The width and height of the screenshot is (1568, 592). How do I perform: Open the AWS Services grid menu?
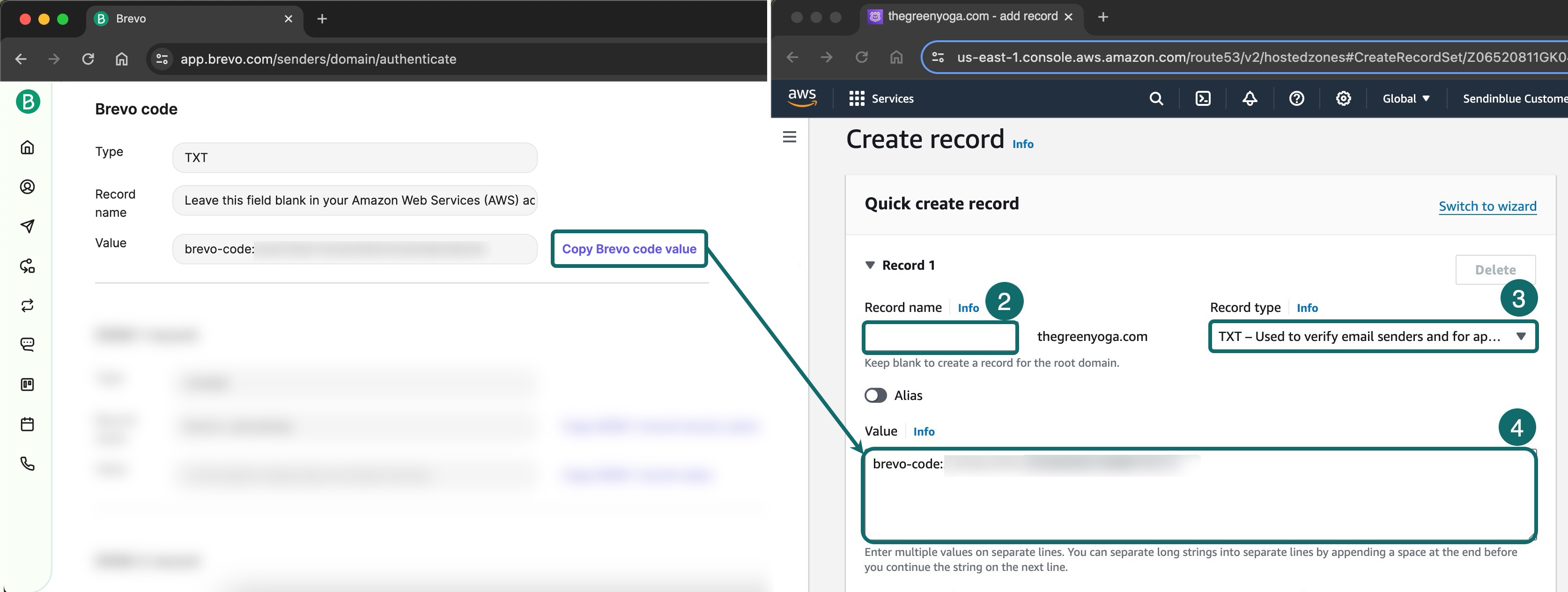(x=881, y=98)
